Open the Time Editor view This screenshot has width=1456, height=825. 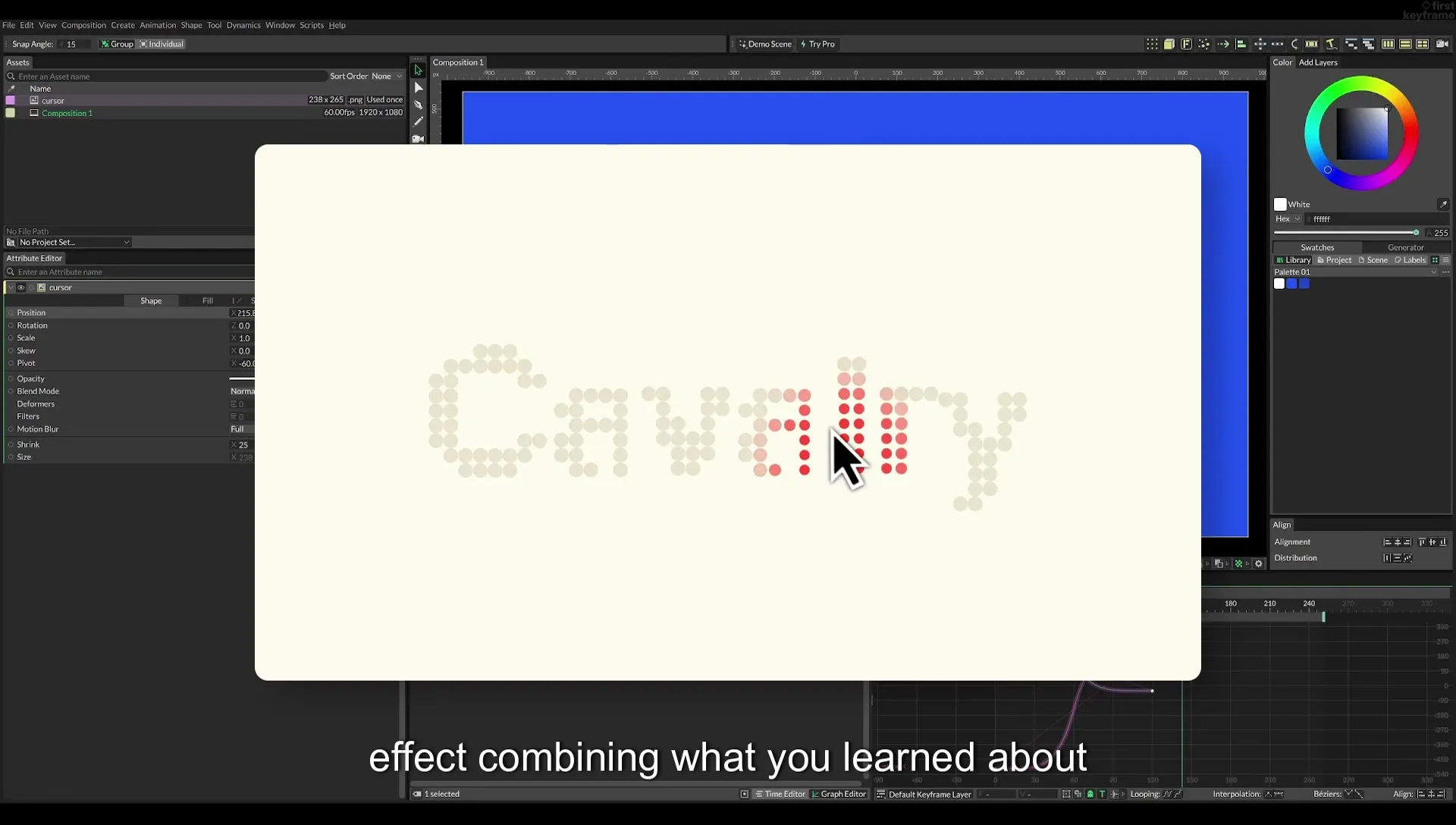780,794
